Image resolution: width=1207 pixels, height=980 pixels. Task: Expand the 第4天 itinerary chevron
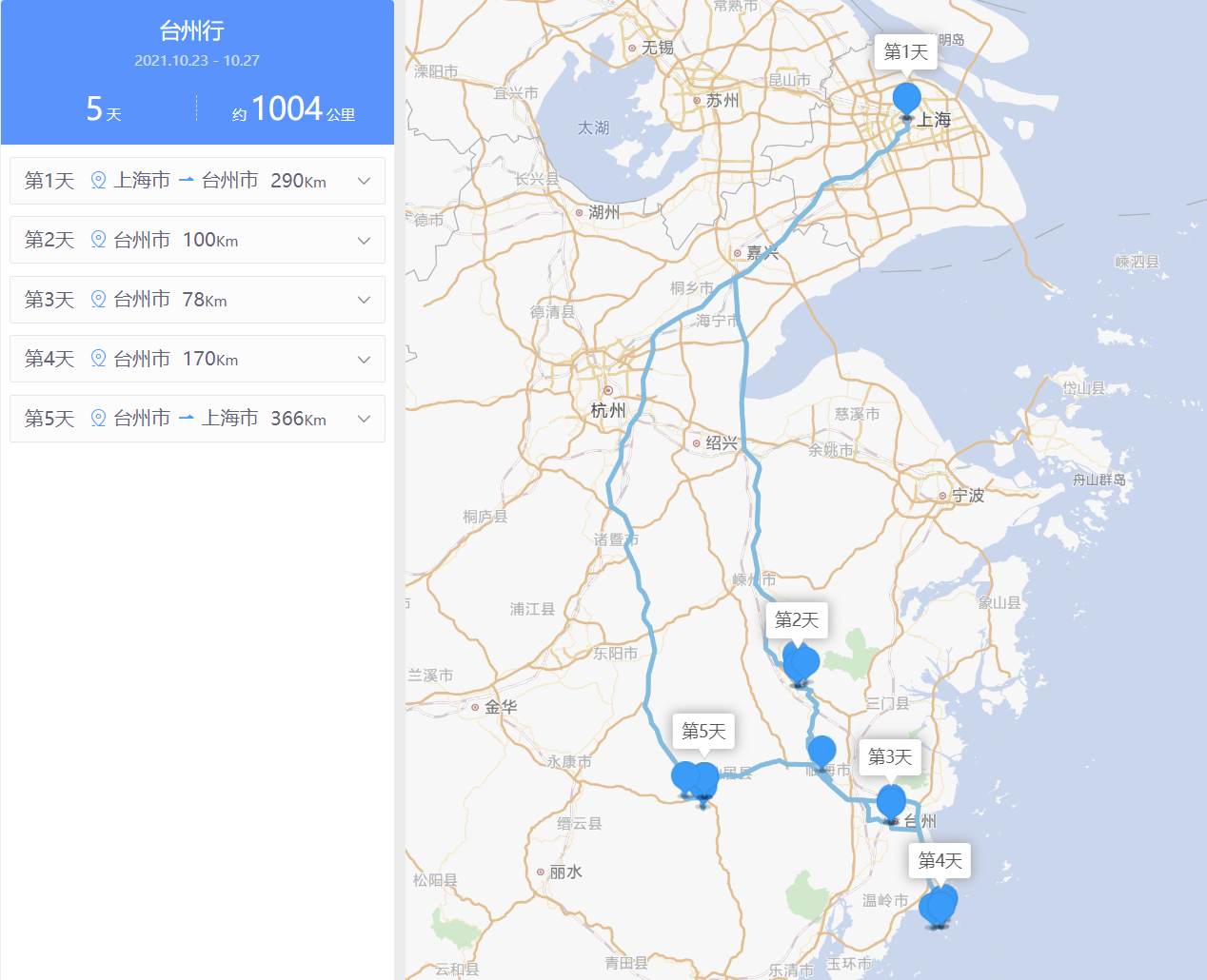364,360
